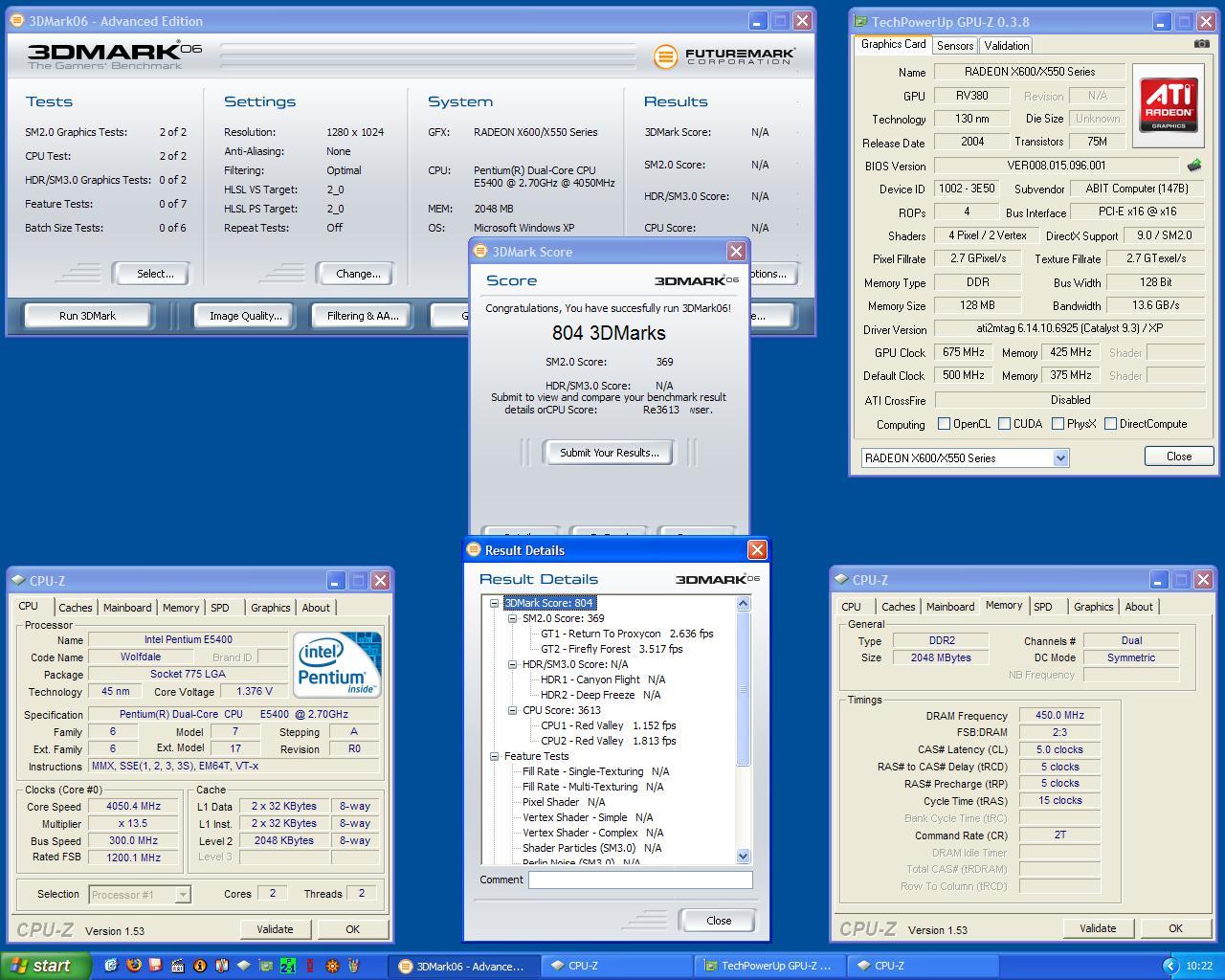
Task: Switch to Caches tab in left CPU-Z window
Action: click(x=75, y=608)
